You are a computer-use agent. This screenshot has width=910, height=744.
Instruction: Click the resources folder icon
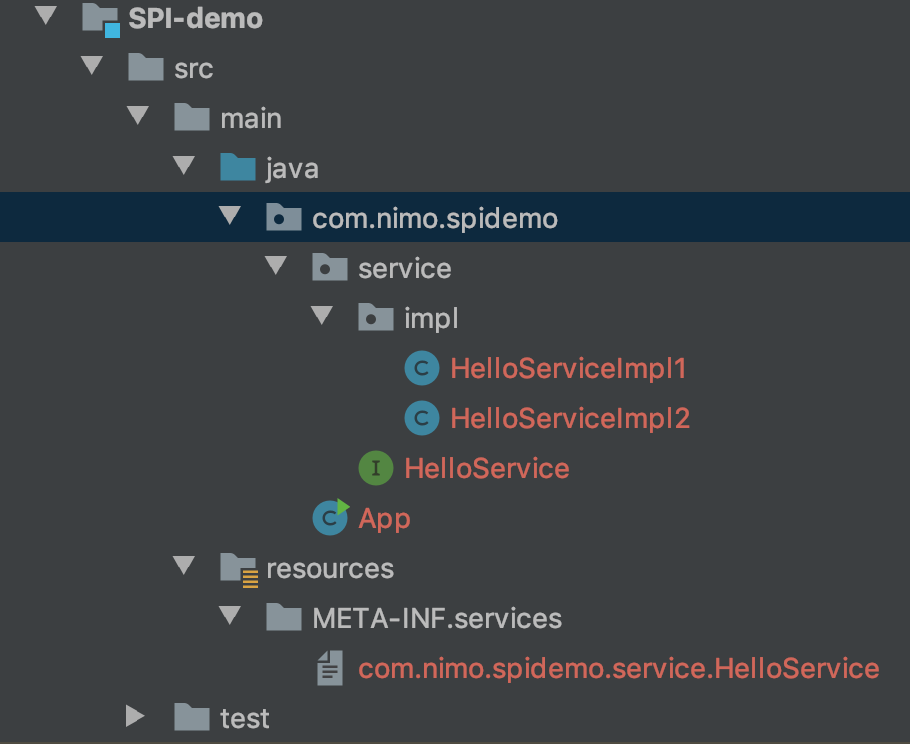(x=239, y=569)
